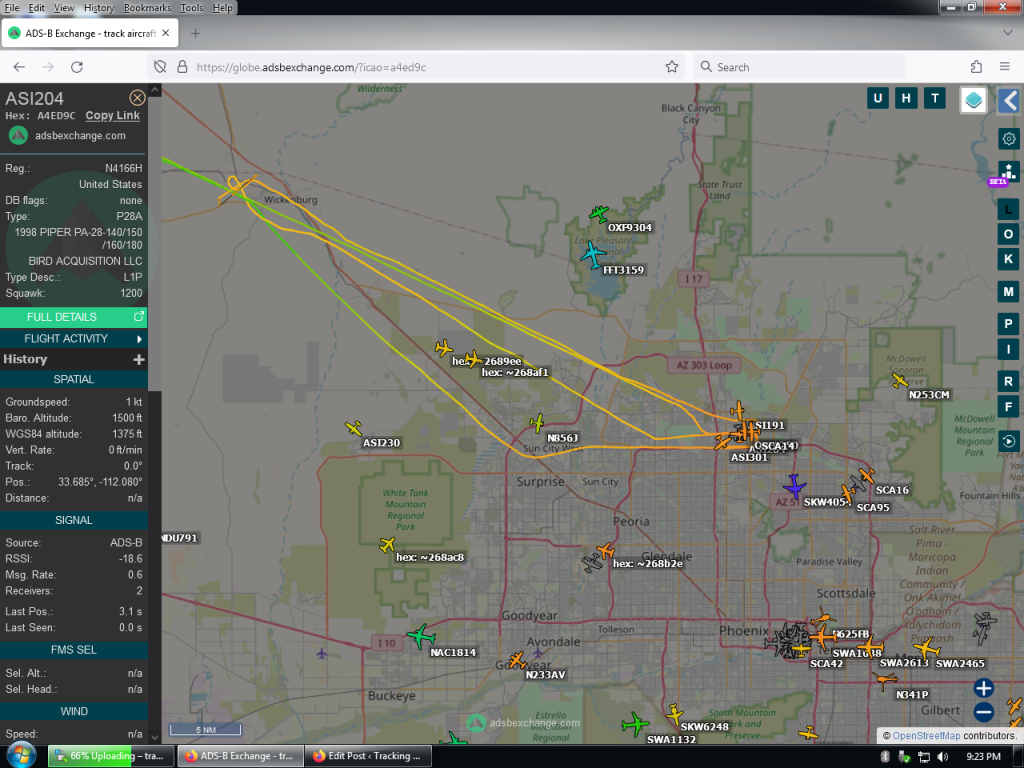Toggle the U map button
Viewport: 1024px width, 768px height.
(877, 99)
